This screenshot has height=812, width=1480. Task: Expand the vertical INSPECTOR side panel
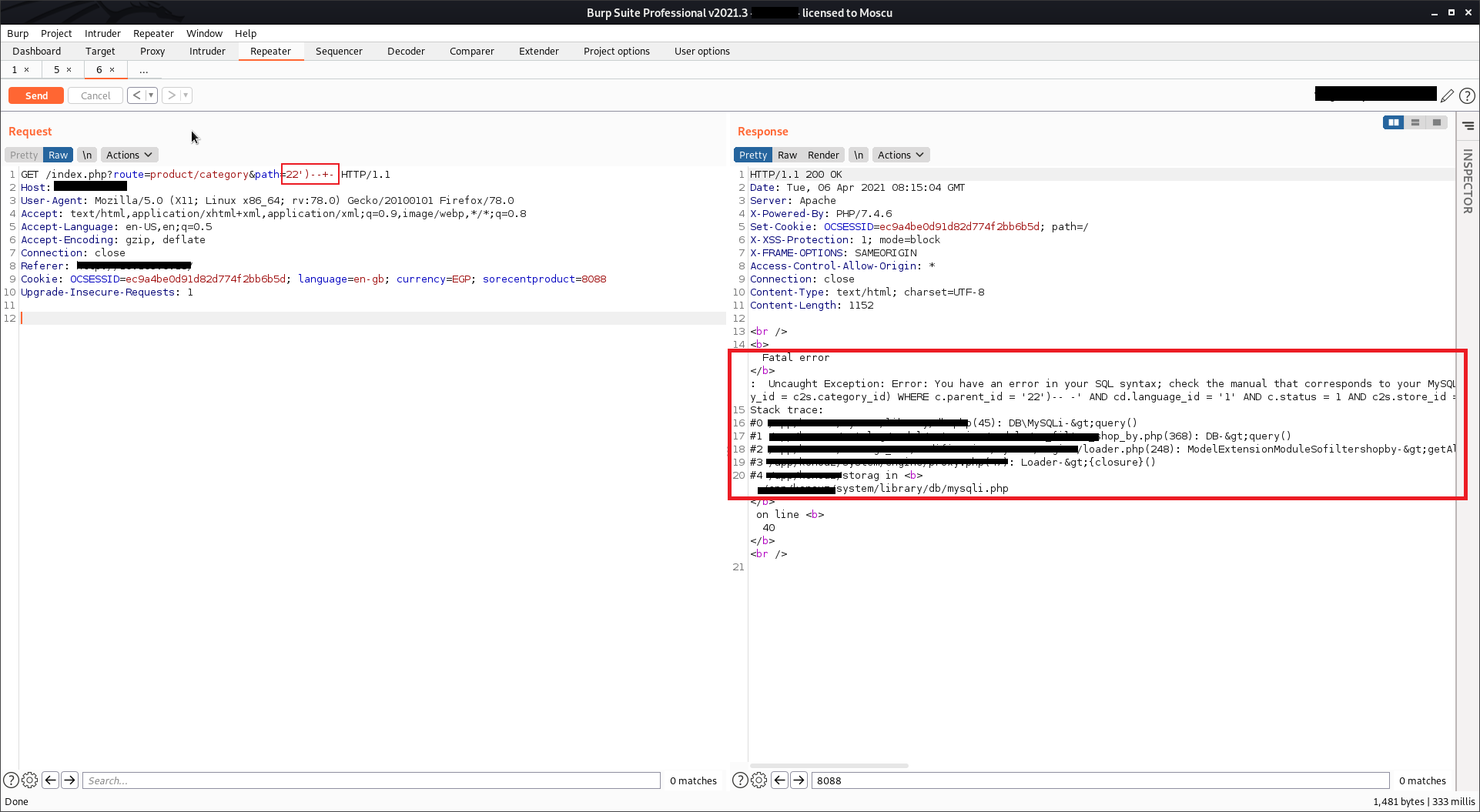tap(1468, 182)
